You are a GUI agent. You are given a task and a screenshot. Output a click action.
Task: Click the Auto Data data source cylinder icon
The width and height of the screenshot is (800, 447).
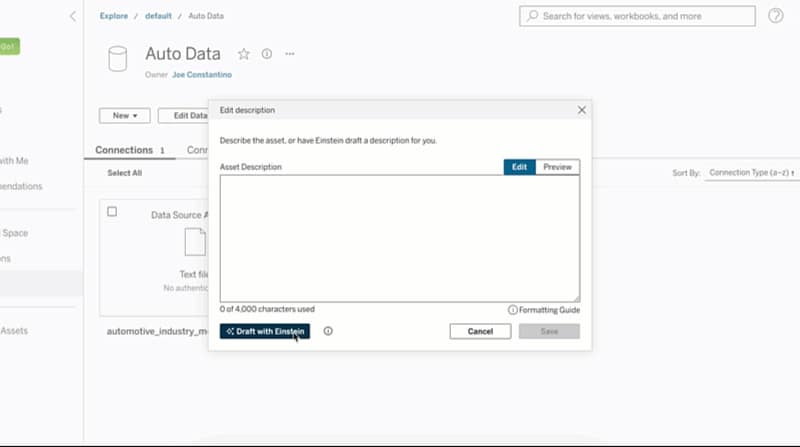point(118,59)
